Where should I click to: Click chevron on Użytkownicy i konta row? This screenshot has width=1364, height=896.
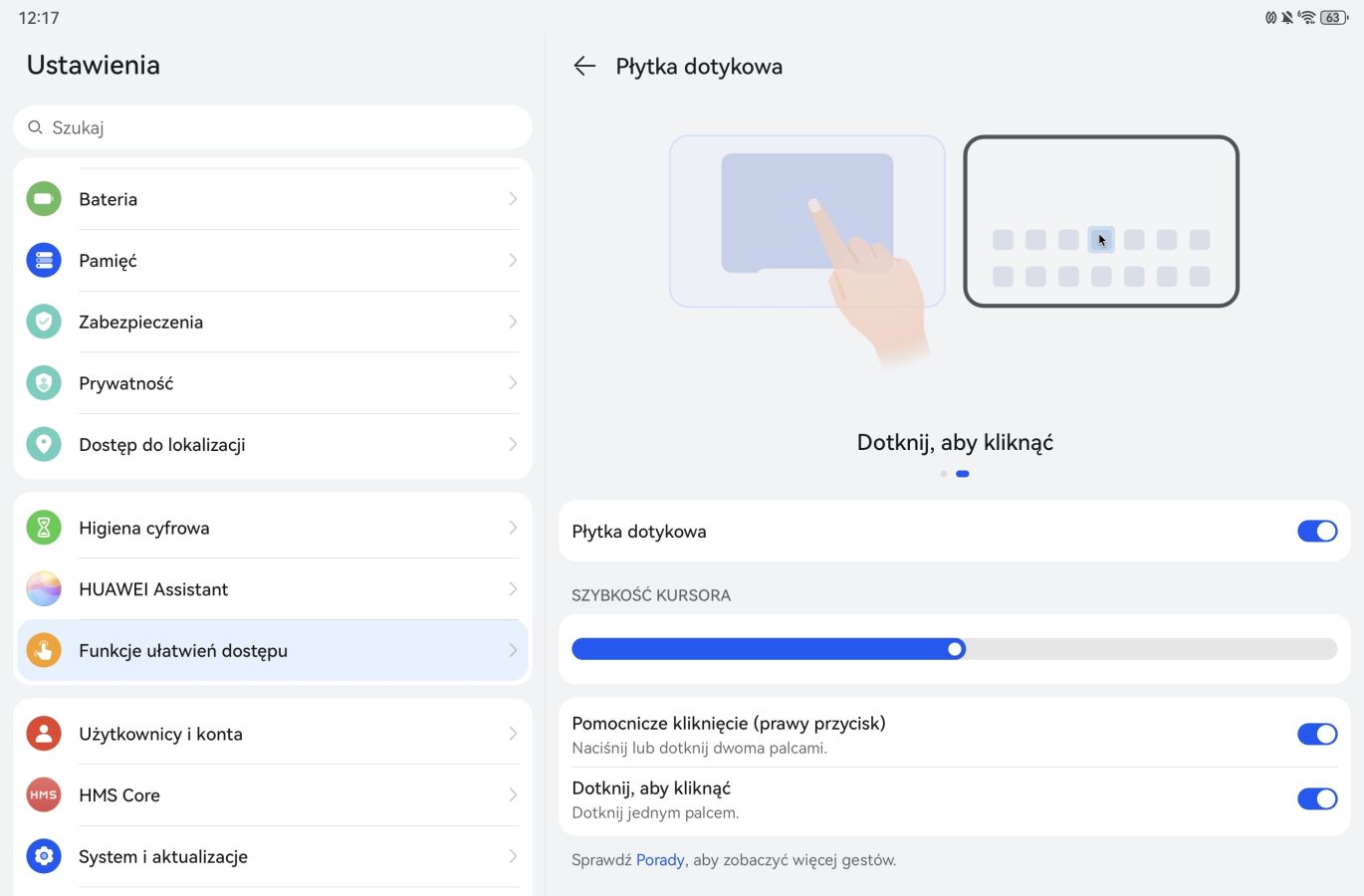513,734
